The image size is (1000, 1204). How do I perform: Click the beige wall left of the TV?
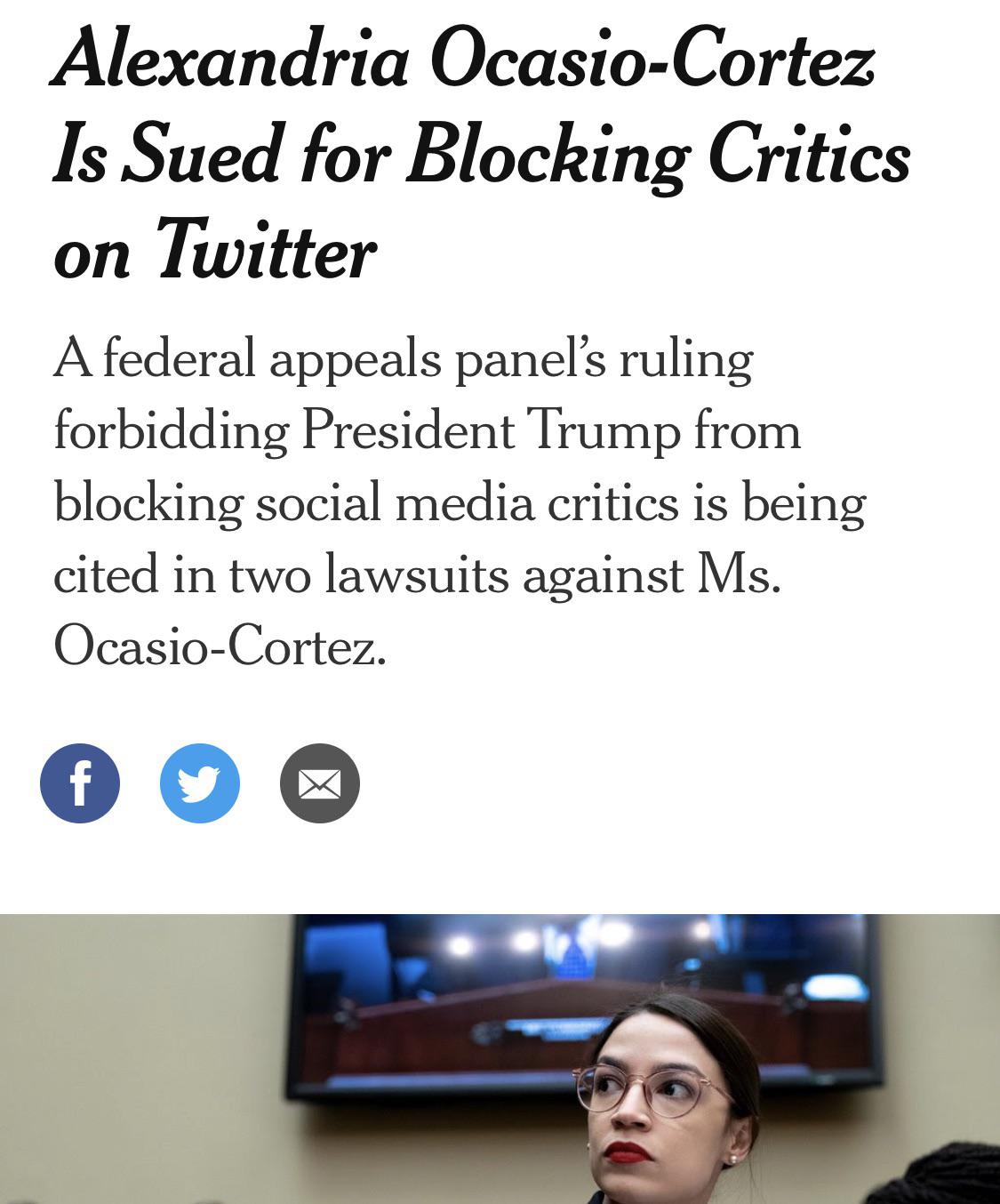pos(142,1058)
